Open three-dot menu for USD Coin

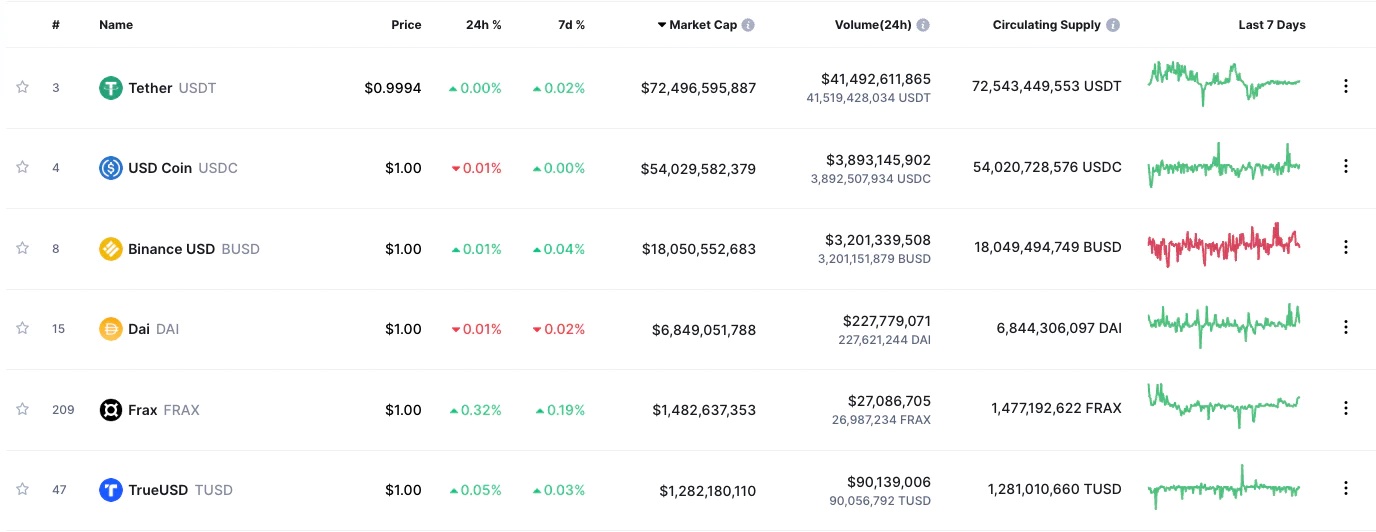tap(1345, 167)
